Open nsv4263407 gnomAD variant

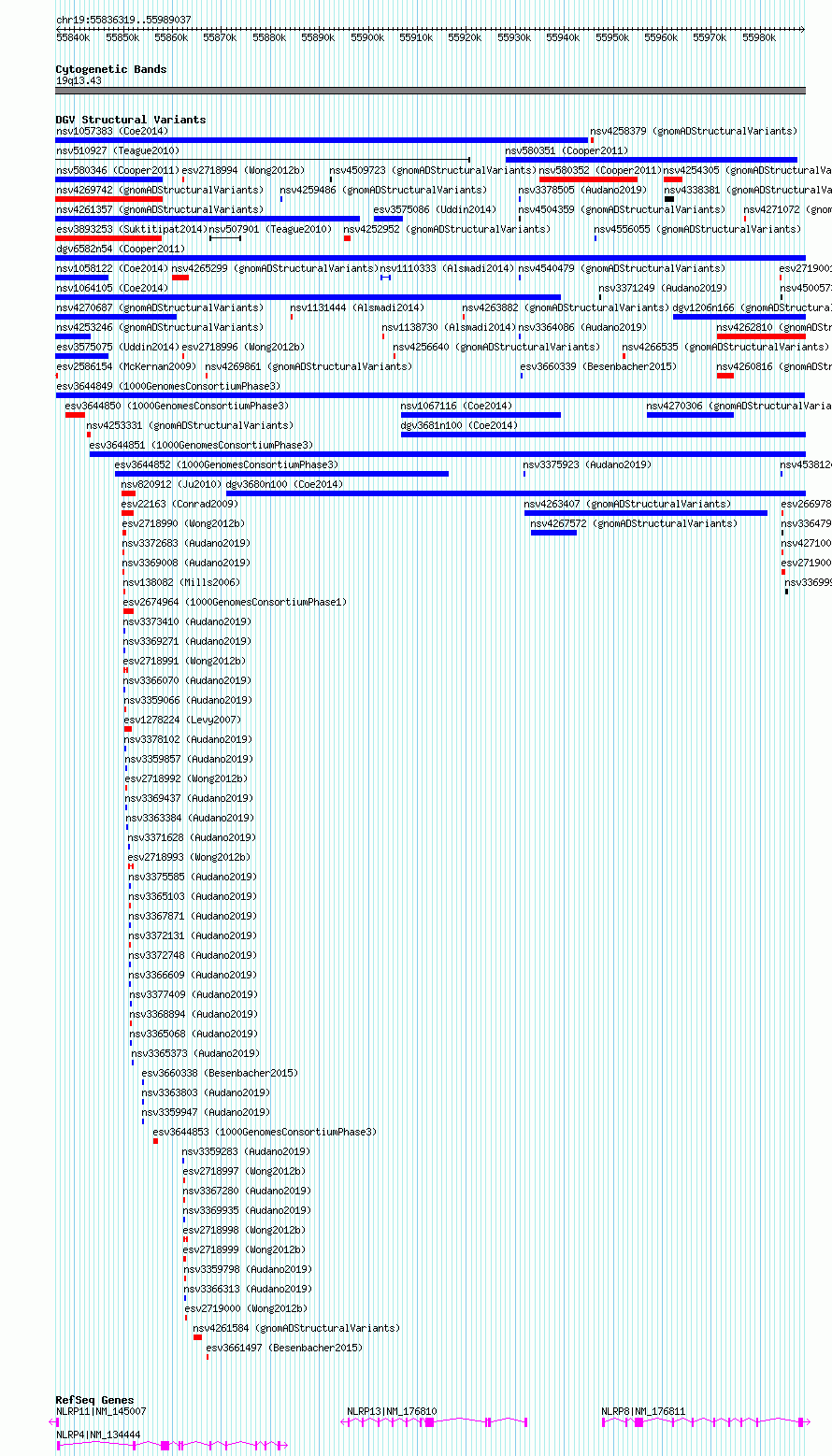pyautogui.click(x=627, y=504)
